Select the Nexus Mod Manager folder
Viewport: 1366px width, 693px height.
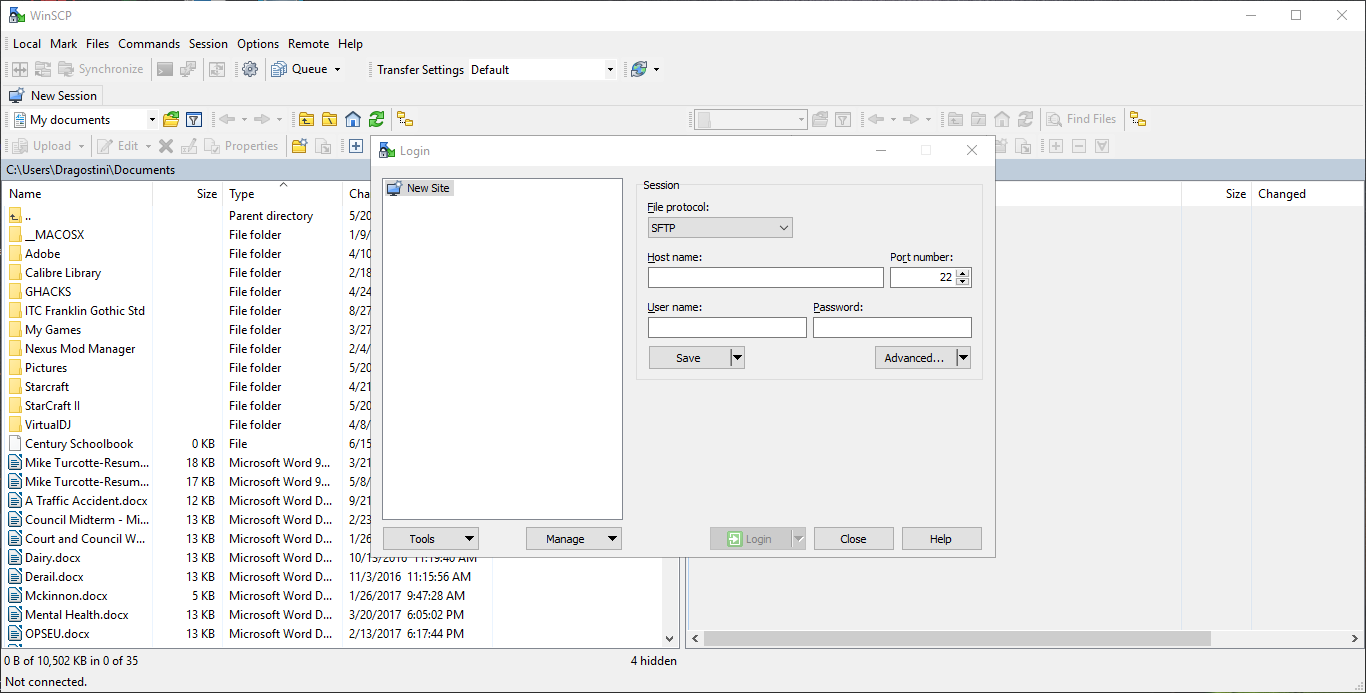[x=80, y=349]
